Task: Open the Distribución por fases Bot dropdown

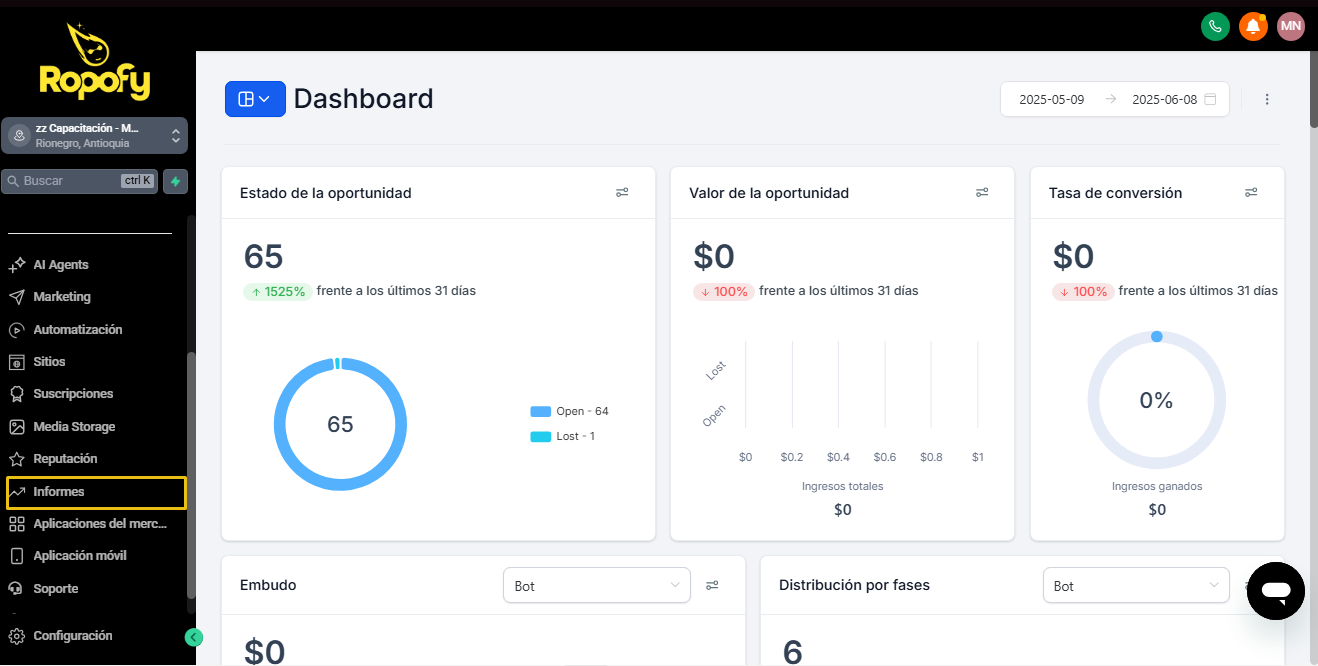Action: [x=1136, y=586]
